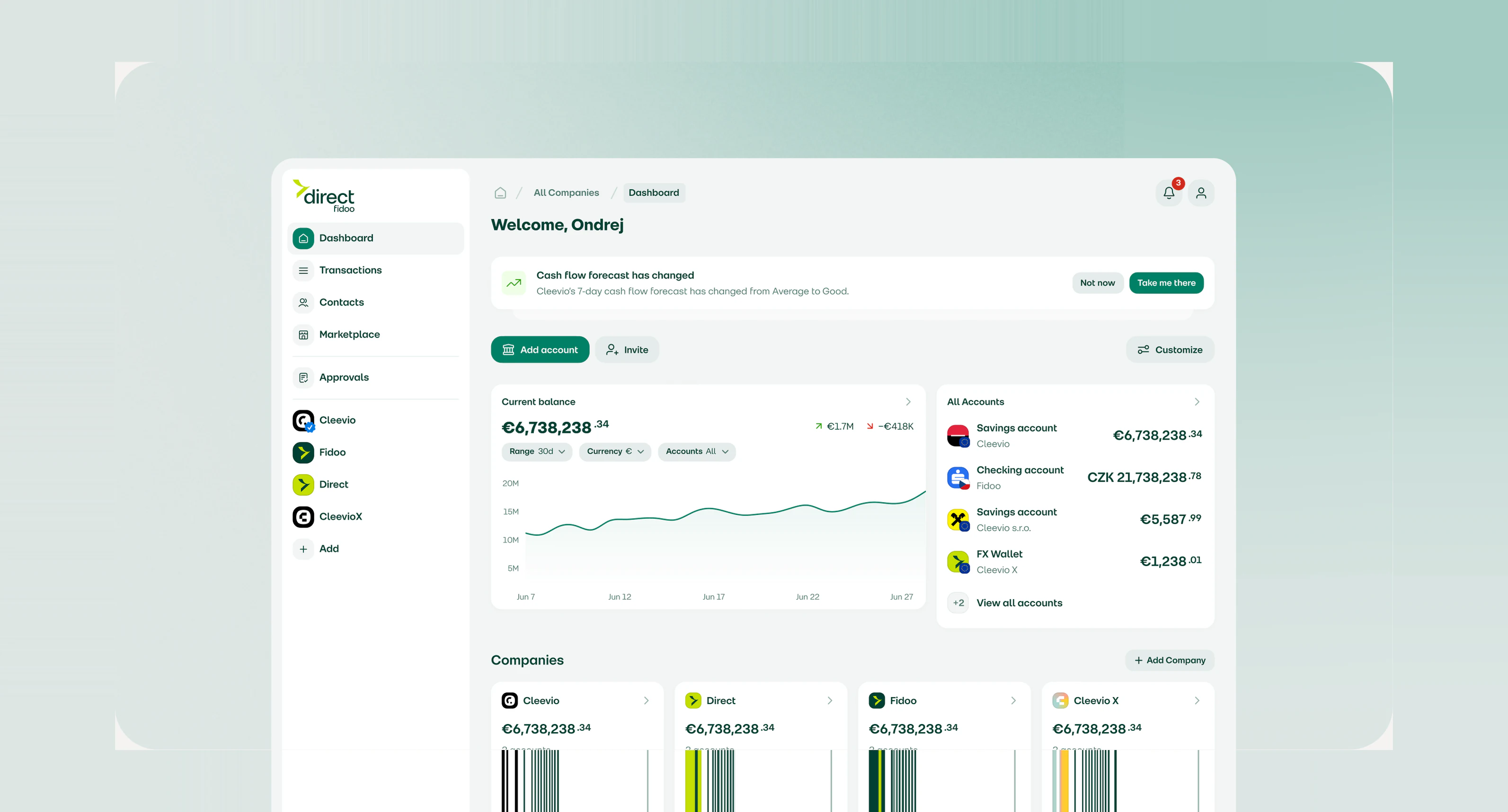
Task: Expand All Accounts with its chevron
Action: click(1197, 402)
